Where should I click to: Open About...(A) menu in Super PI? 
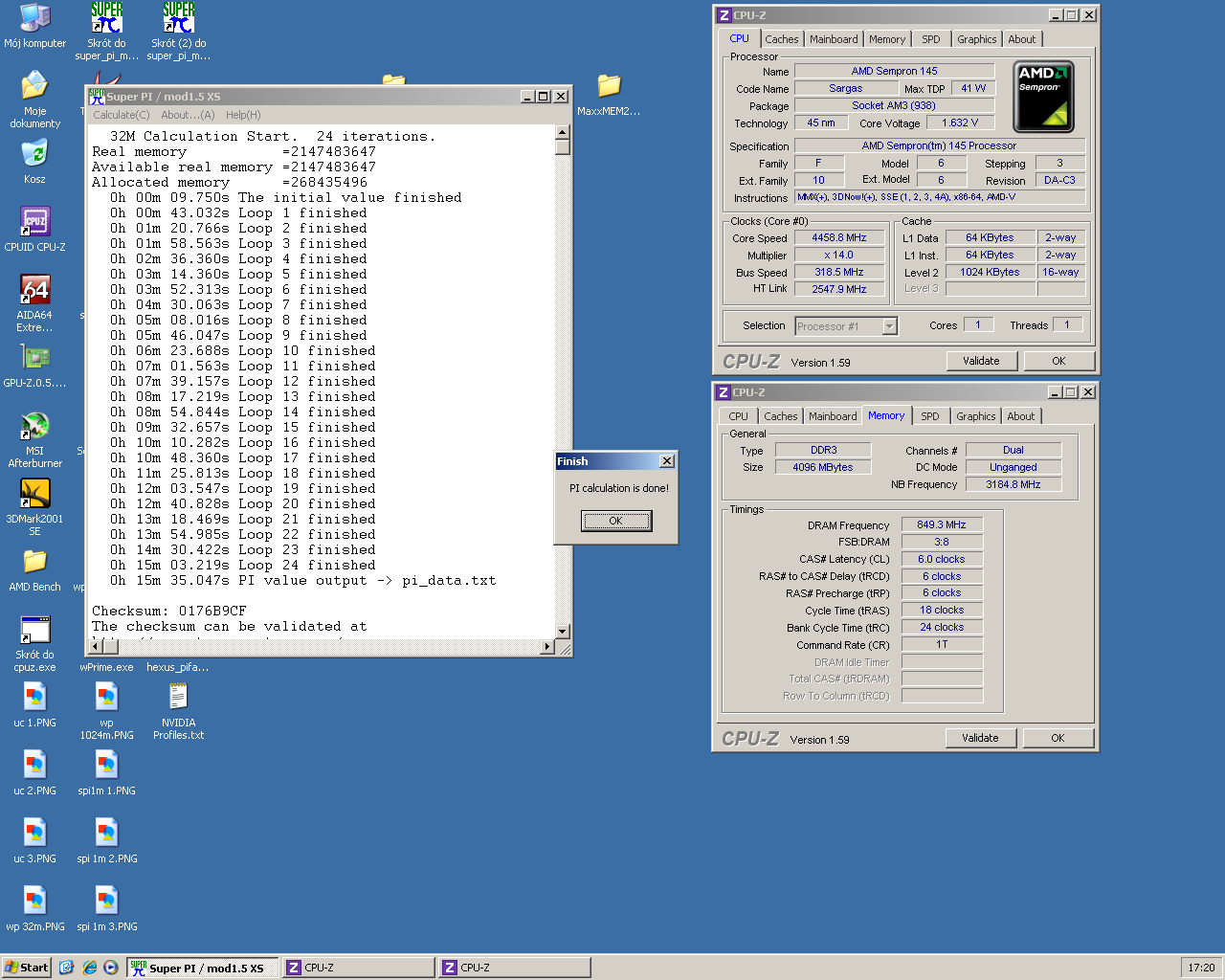pyautogui.click(x=188, y=115)
